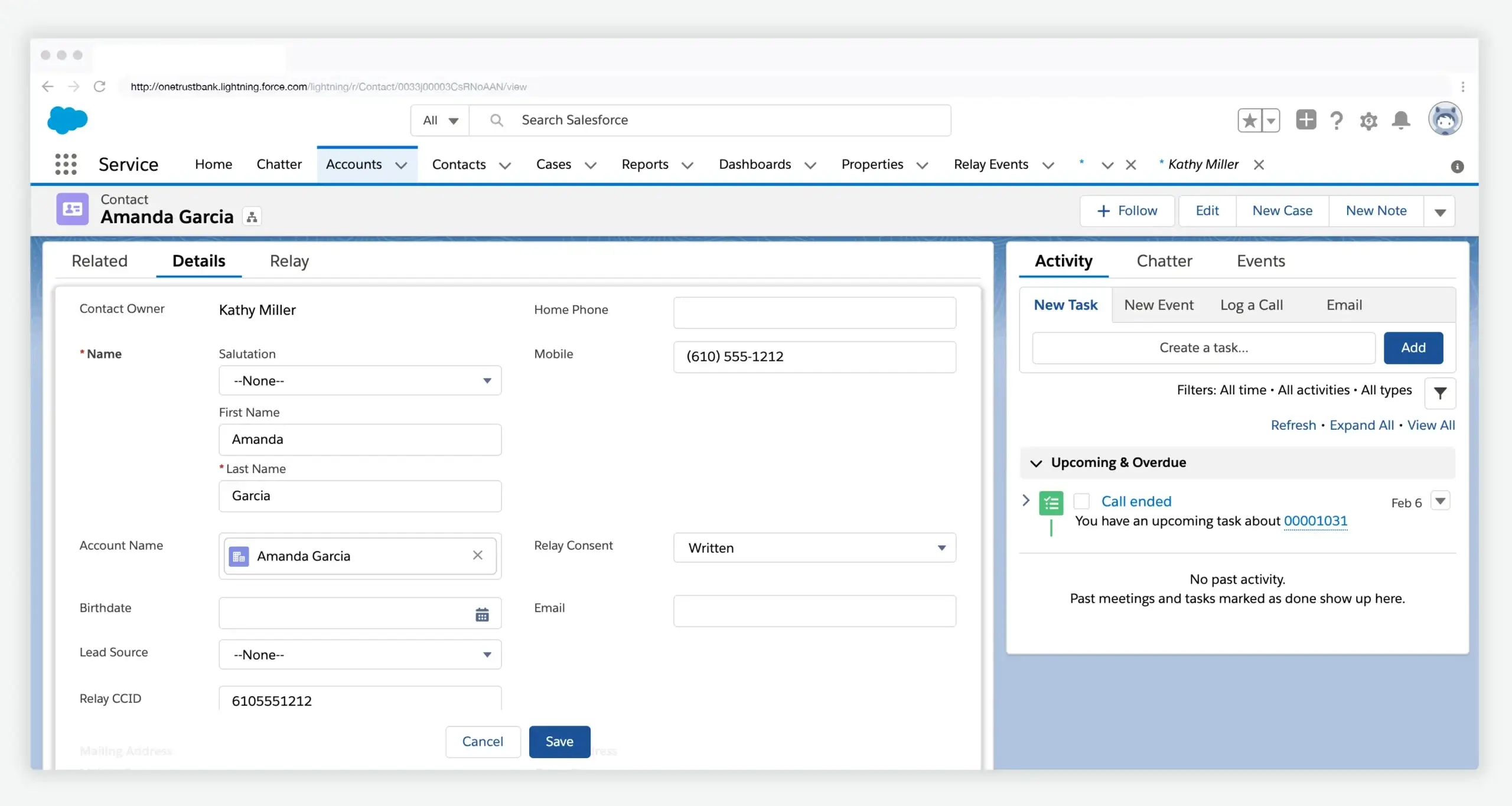Select the New Event tab
The image size is (1512, 806).
point(1159,305)
